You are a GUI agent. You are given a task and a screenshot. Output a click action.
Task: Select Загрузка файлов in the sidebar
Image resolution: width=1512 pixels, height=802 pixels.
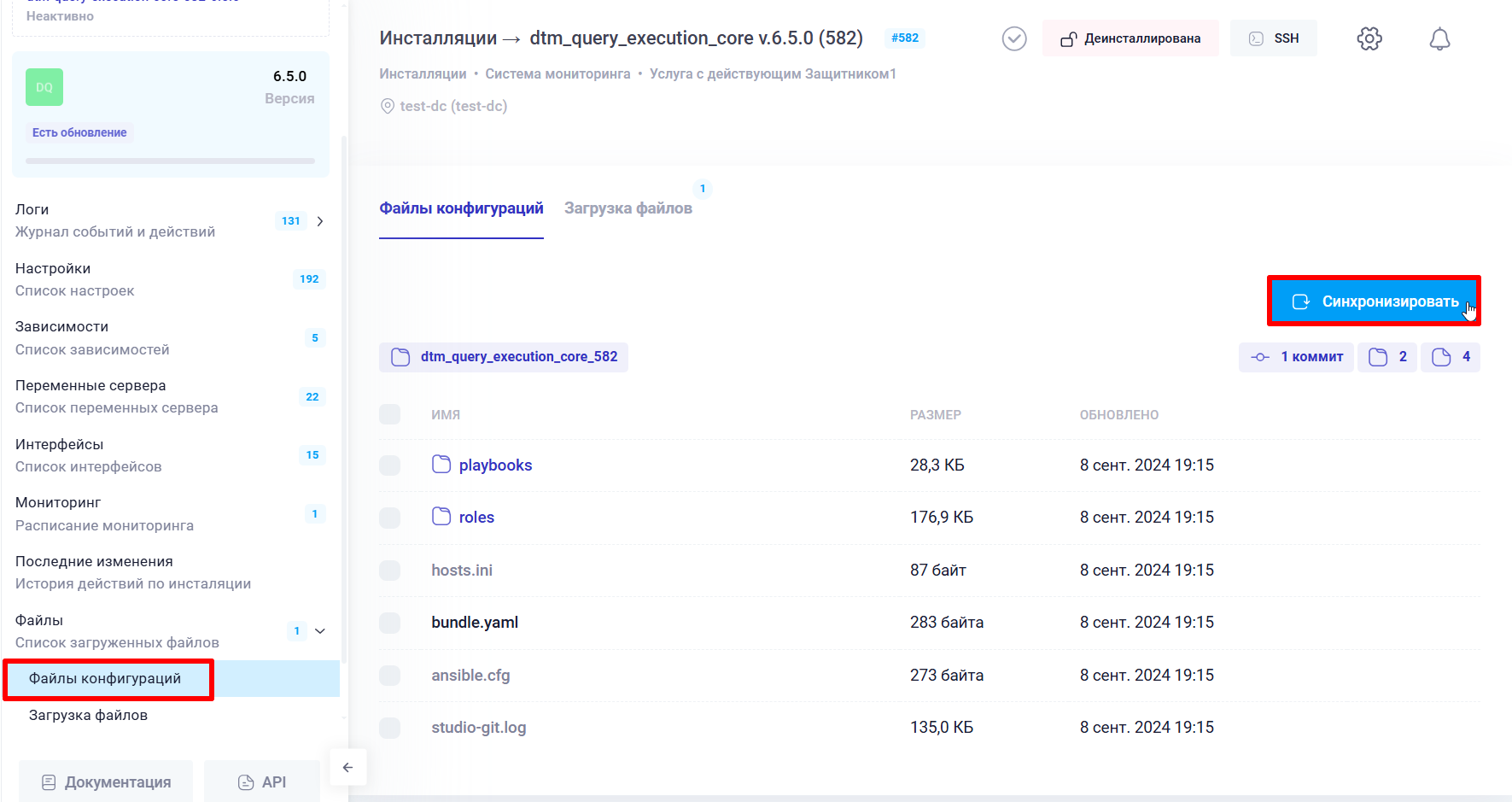pos(88,715)
